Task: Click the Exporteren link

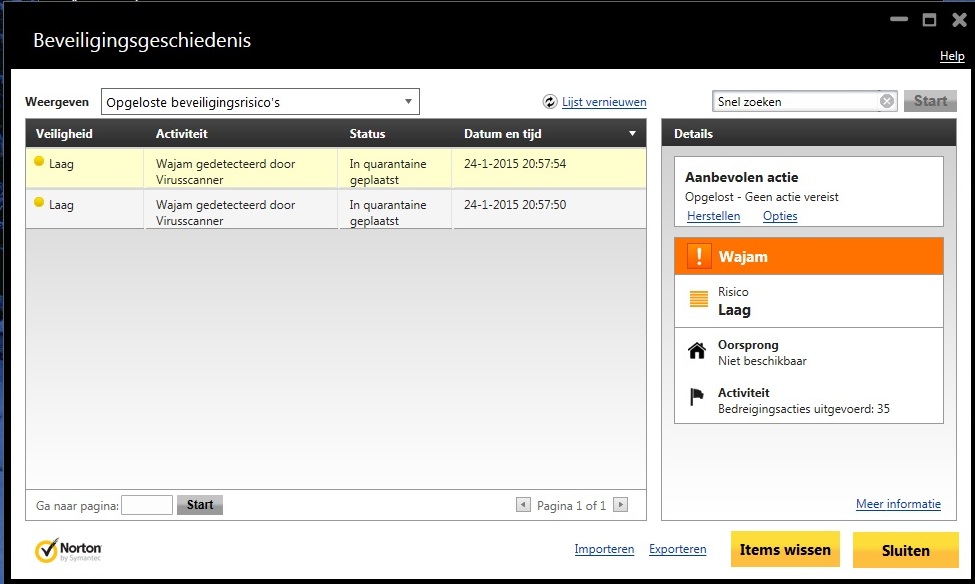Action: (x=677, y=549)
